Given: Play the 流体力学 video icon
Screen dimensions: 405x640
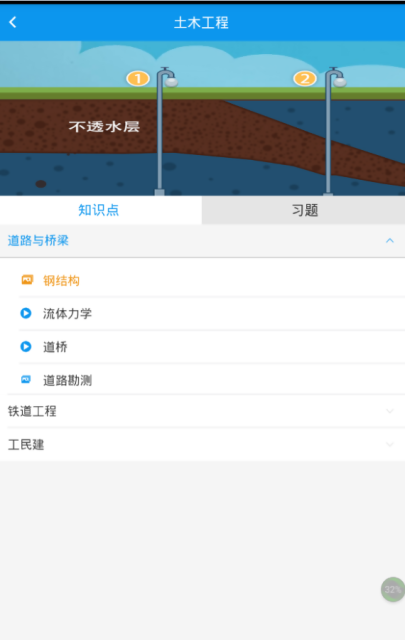Looking at the screenshot, I should point(26,313).
